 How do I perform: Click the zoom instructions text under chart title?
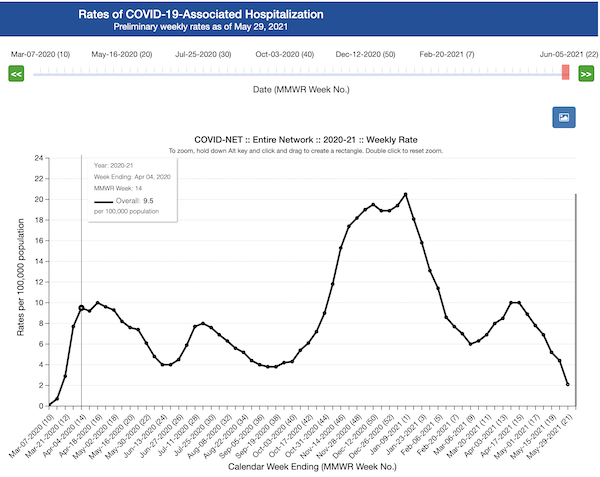pyautogui.click(x=306, y=151)
